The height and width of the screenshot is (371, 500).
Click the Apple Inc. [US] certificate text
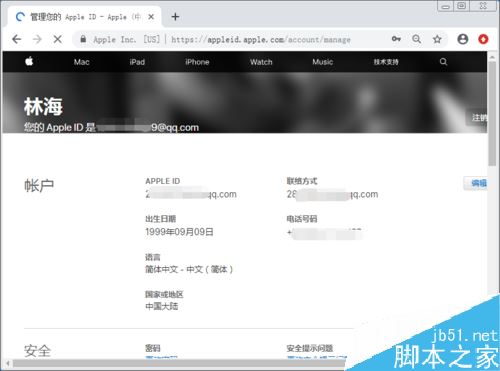click(127, 40)
